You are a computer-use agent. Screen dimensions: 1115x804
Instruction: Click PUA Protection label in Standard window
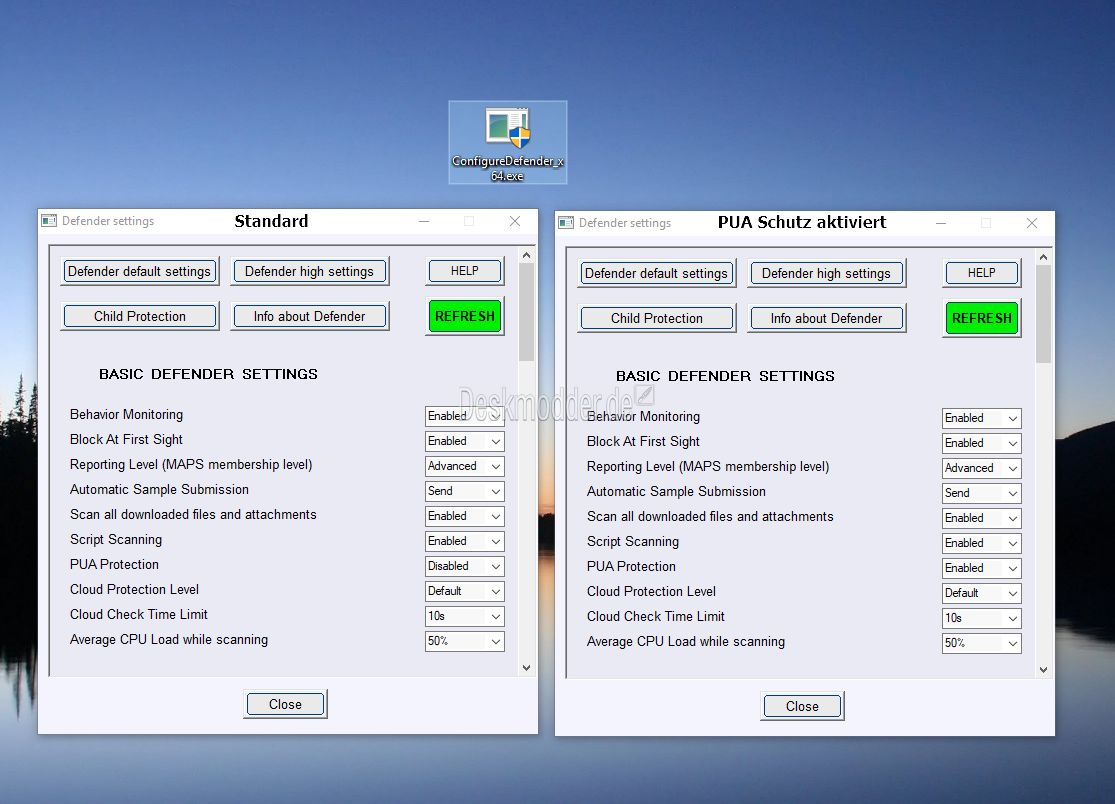coord(114,564)
